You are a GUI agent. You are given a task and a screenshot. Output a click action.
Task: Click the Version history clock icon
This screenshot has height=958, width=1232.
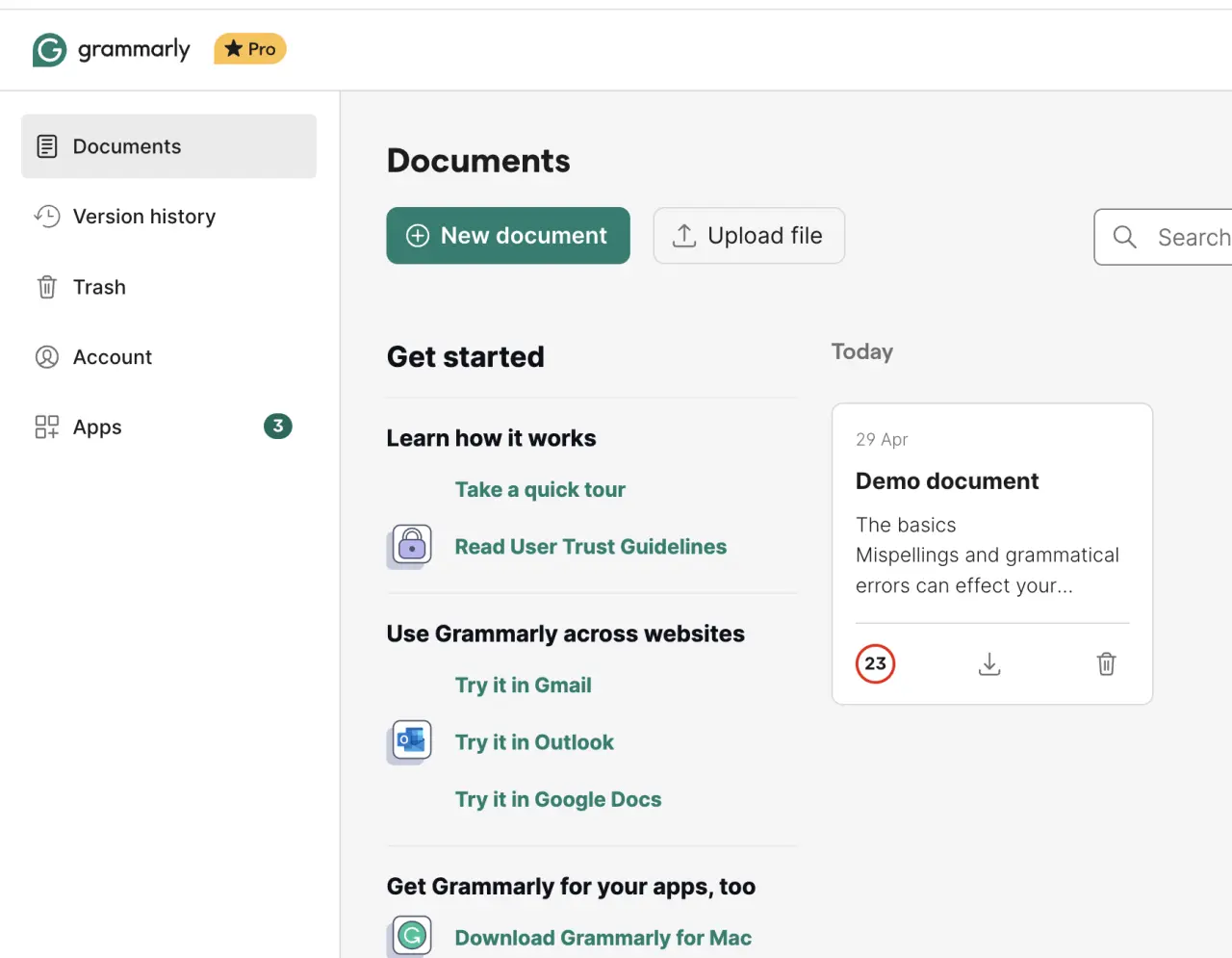(x=47, y=217)
